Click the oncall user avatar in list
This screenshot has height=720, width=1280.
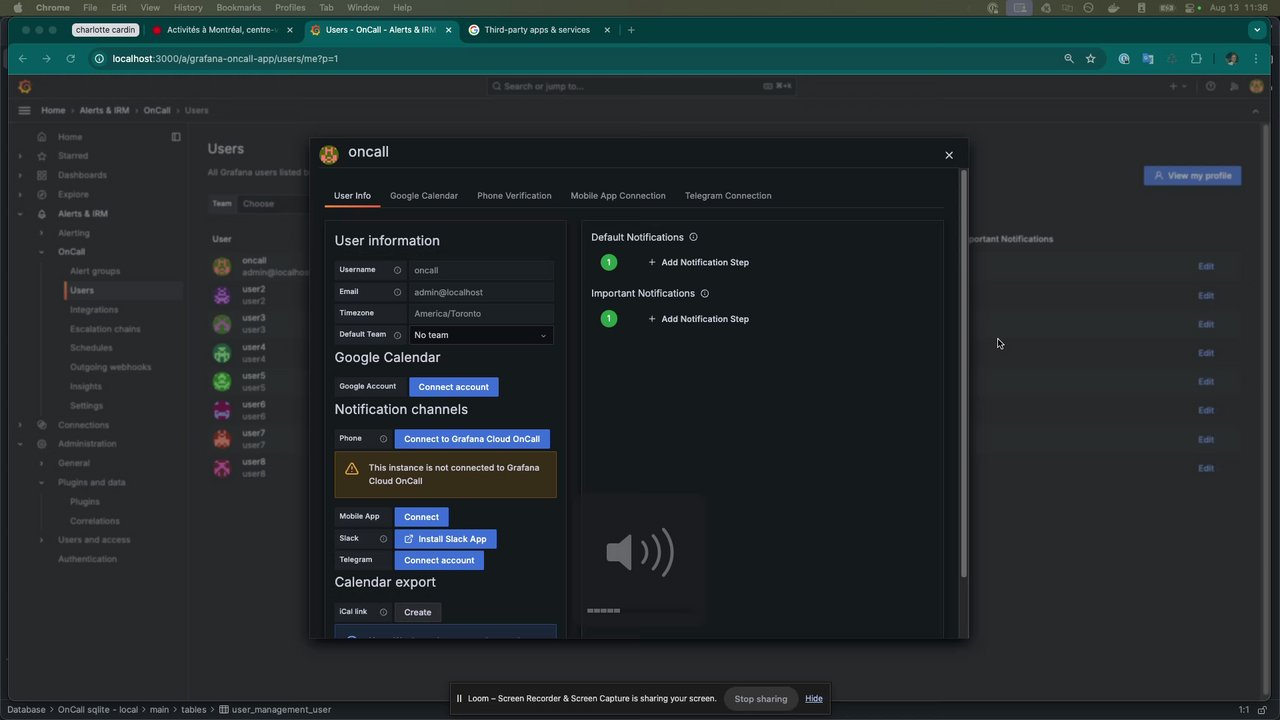pos(222,266)
